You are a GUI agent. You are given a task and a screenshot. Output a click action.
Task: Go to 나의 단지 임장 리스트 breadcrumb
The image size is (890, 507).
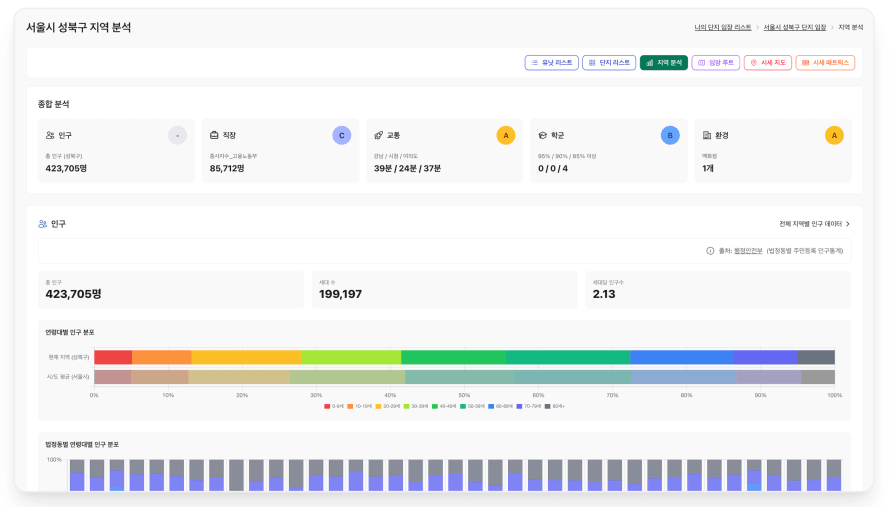pyautogui.click(x=722, y=27)
